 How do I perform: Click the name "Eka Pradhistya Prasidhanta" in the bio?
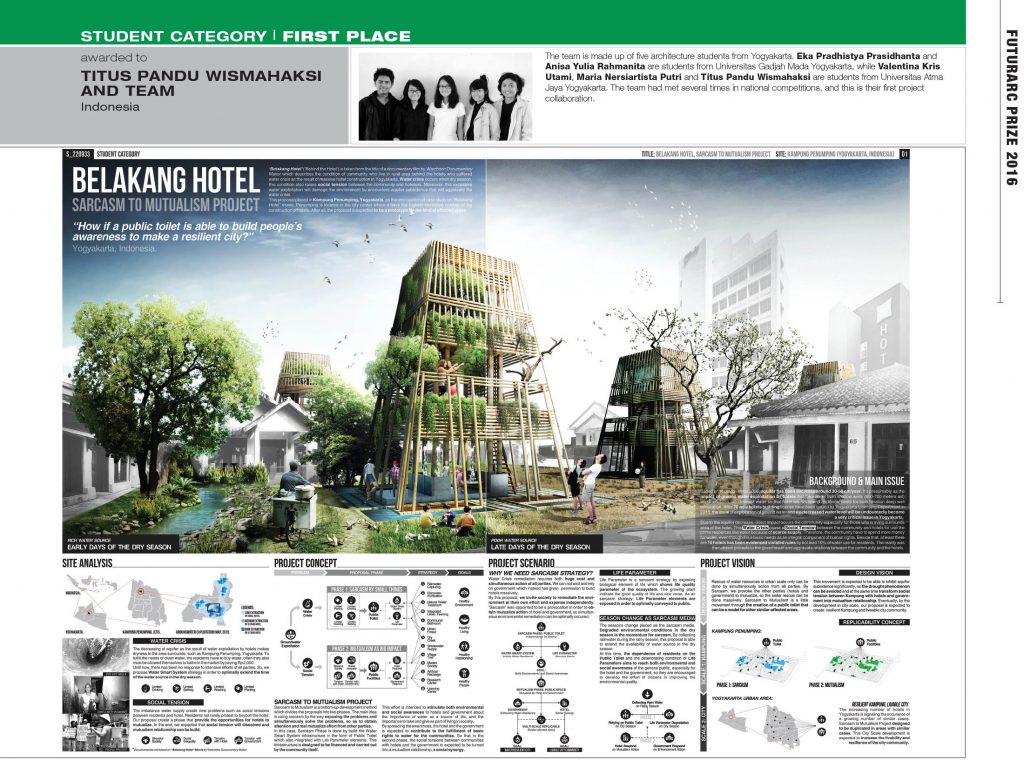(858, 56)
